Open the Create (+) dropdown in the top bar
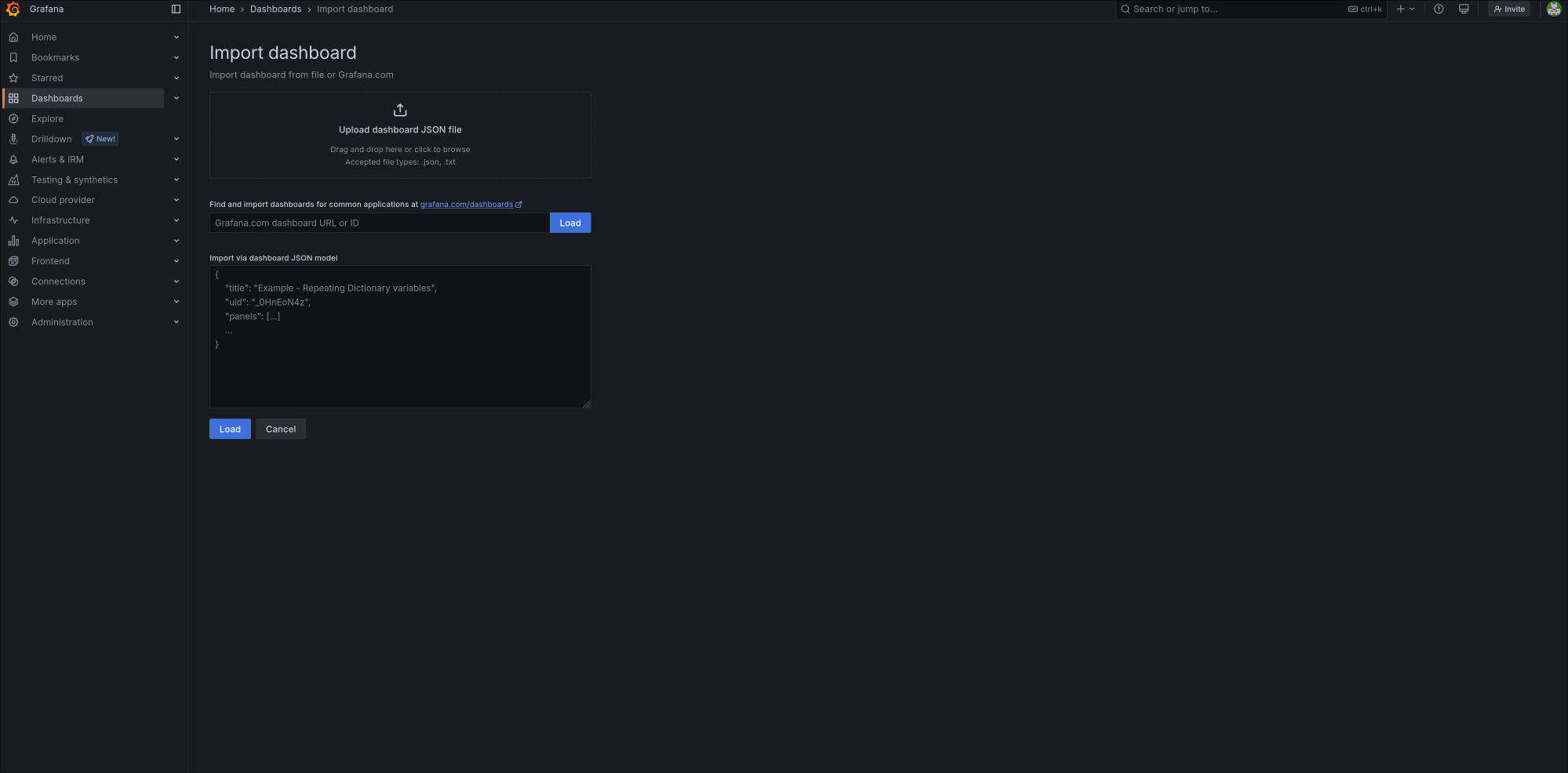The height and width of the screenshot is (773, 1568). coord(1406,9)
